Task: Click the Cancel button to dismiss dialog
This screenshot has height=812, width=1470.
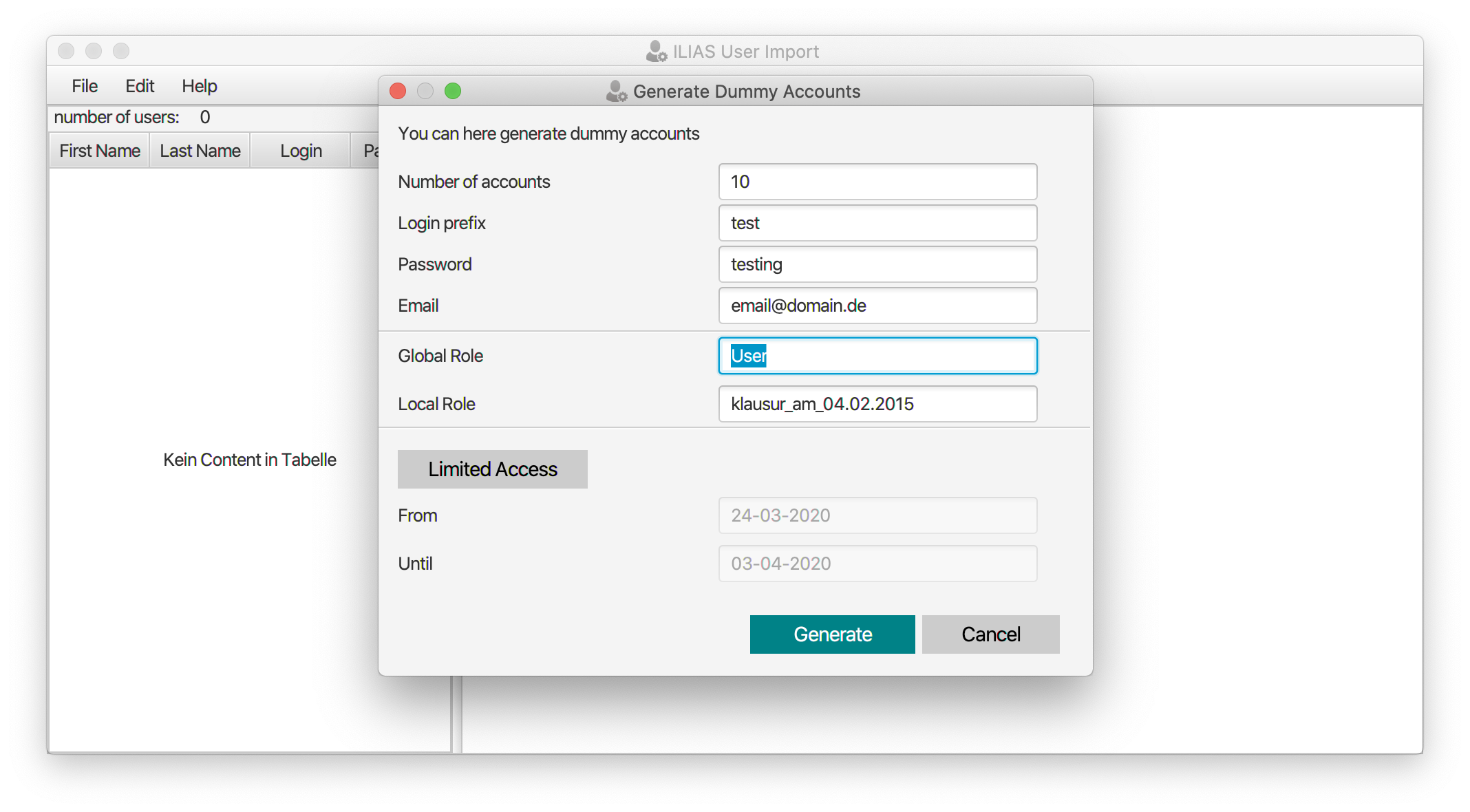Action: [990, 634]
